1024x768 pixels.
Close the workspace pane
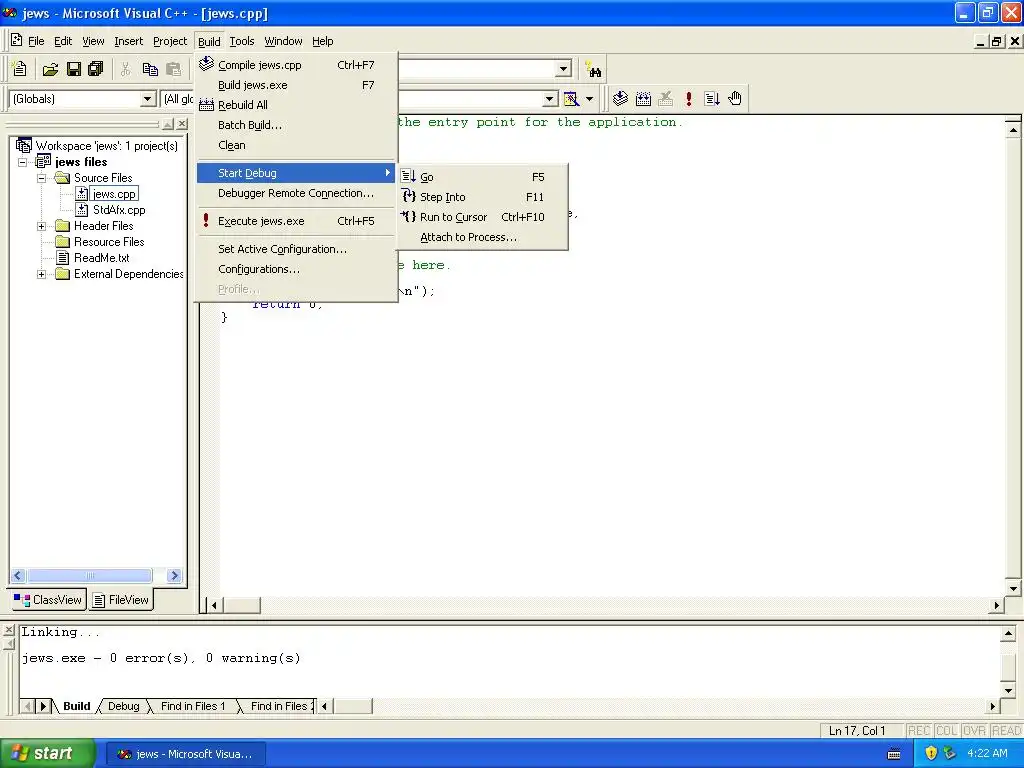click(182, 124)
